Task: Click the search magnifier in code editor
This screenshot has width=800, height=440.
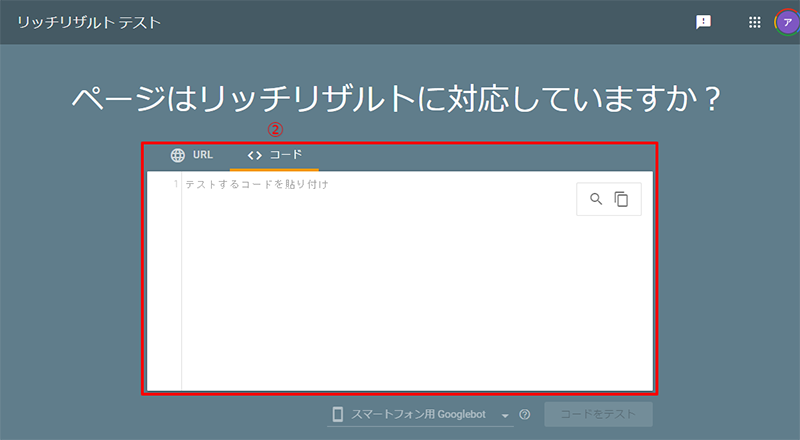Action: click(x=596, y=199)
